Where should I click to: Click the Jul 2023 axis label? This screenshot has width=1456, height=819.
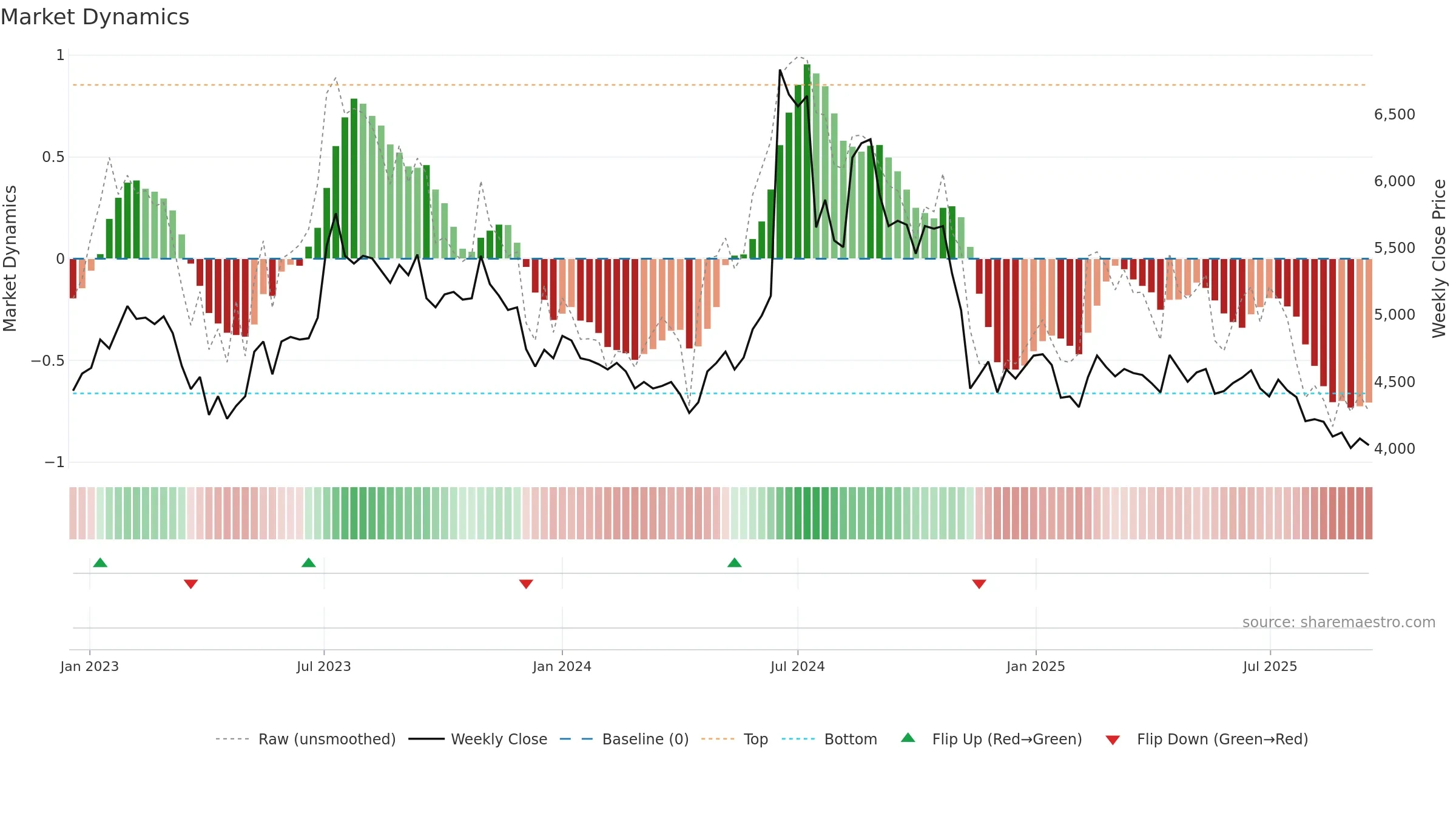click(324, 666)
